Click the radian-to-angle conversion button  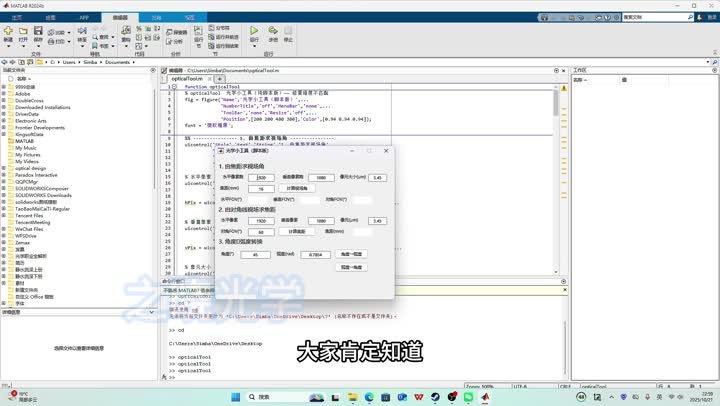click(351, 267)
